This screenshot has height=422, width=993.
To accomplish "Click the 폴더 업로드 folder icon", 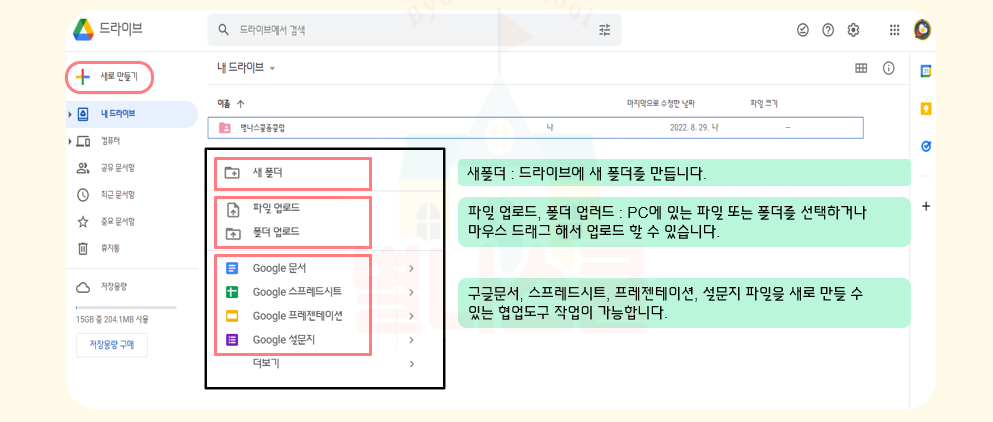I will pyautogui.click(x=232, y=233).
